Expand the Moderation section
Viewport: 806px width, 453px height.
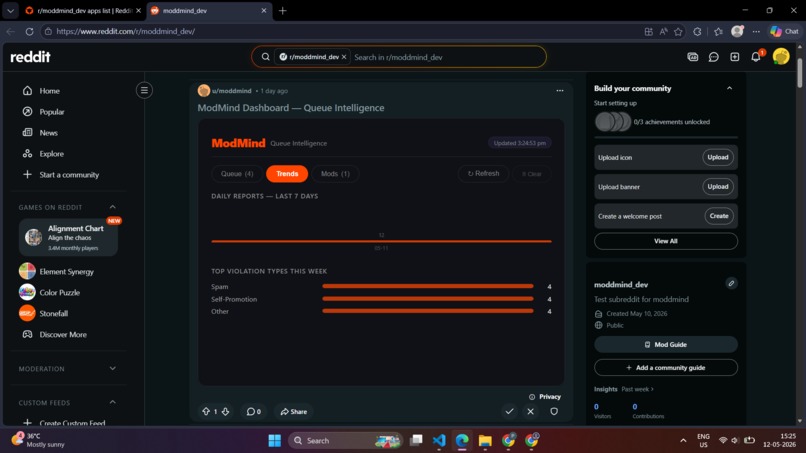click(113, 369)
